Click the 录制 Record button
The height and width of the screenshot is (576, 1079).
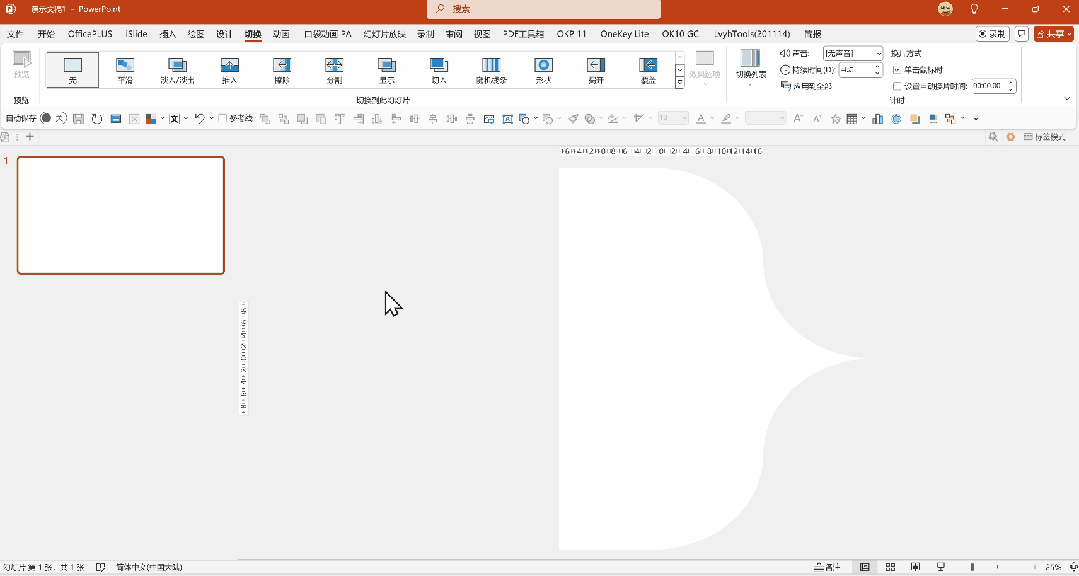[x=993, y=34]
